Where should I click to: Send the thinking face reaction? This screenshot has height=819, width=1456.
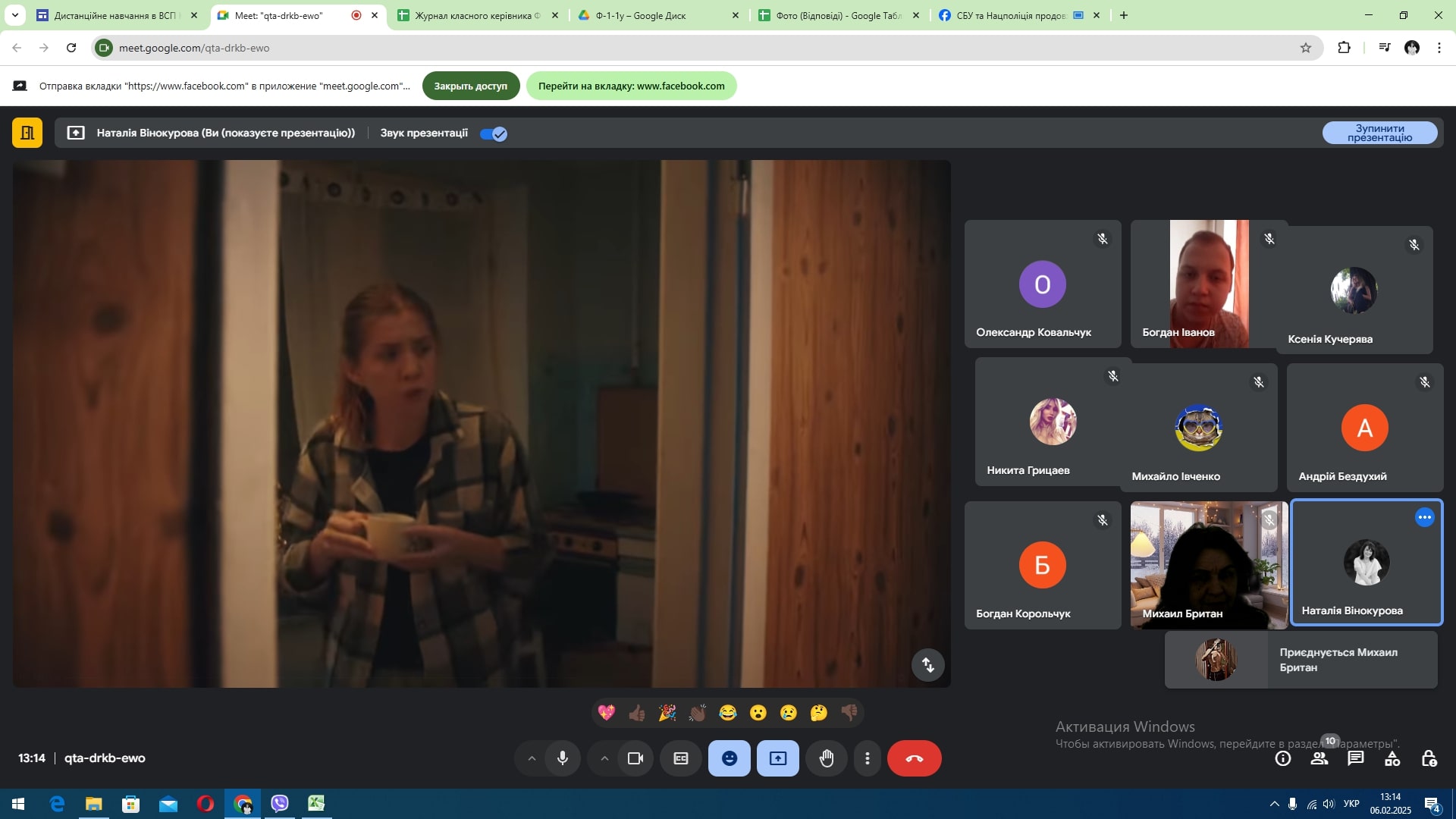tap(819, 713)
